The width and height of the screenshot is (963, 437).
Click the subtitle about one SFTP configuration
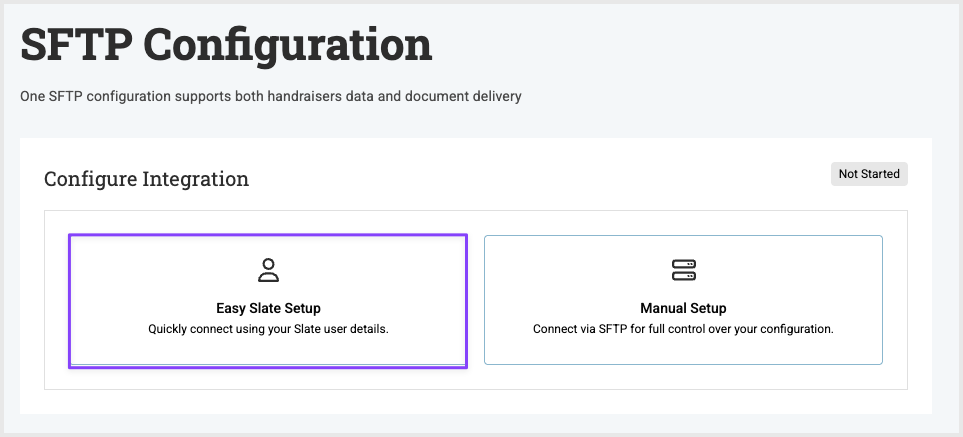tap(271, 97)
